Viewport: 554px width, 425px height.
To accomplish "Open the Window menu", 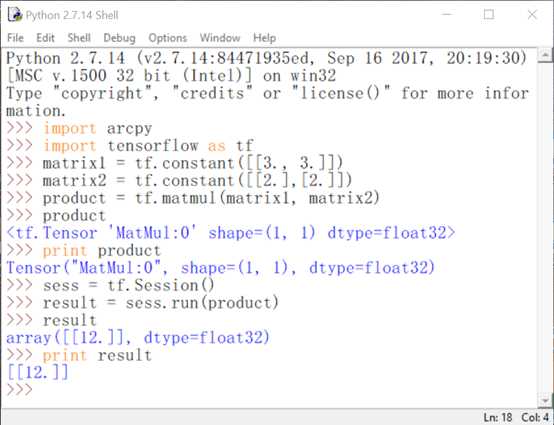I will click(220, 38).
